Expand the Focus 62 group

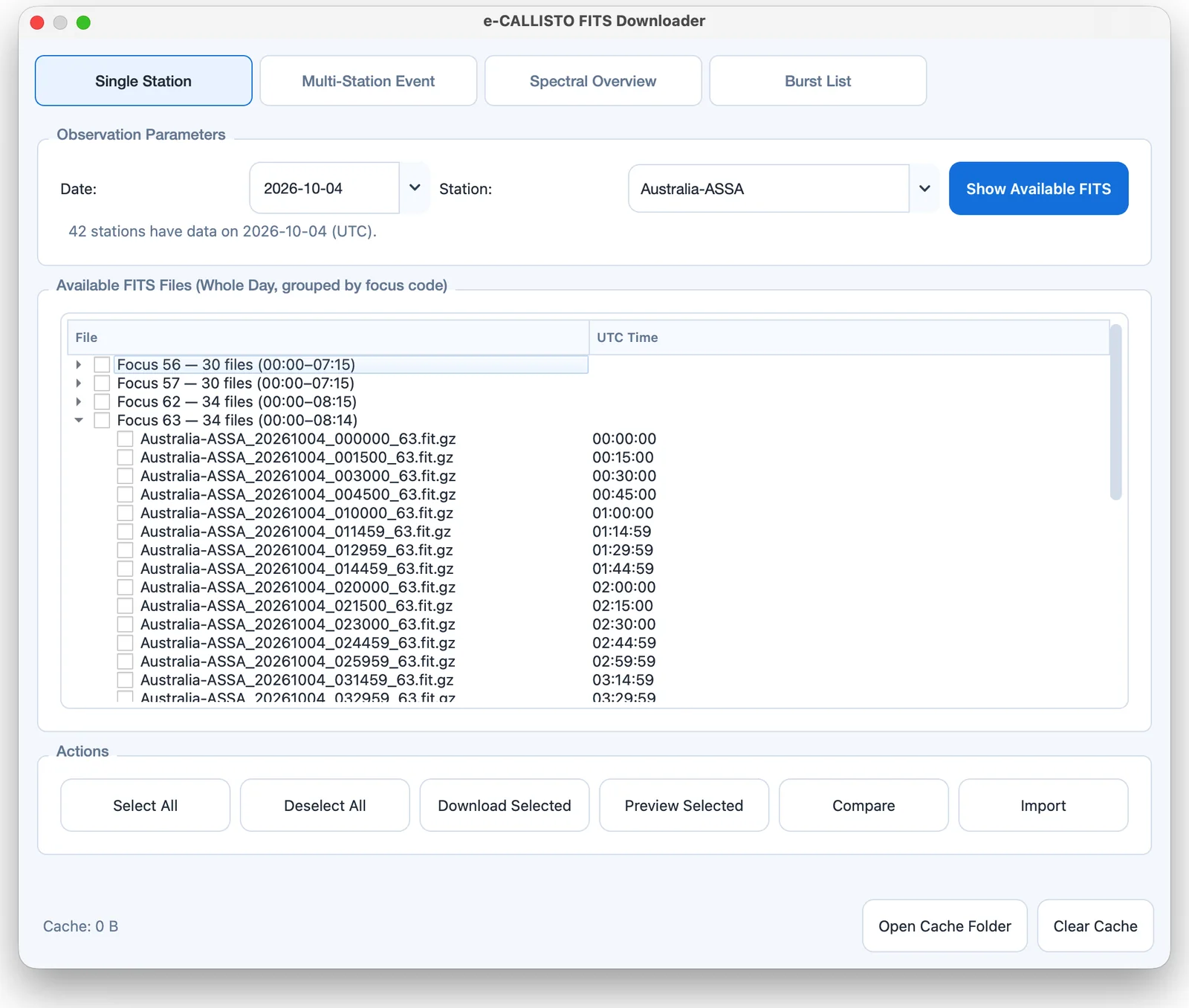79,402
